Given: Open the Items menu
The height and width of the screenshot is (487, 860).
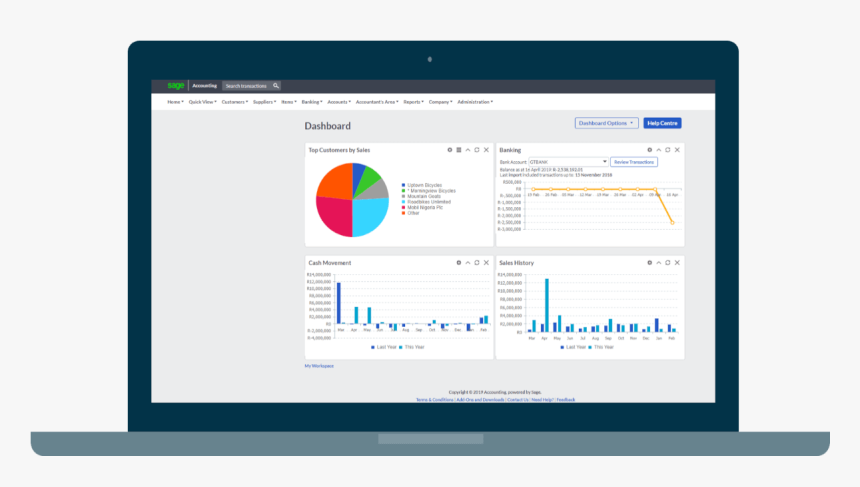Looking at the screenshot, I should [288, 102].
